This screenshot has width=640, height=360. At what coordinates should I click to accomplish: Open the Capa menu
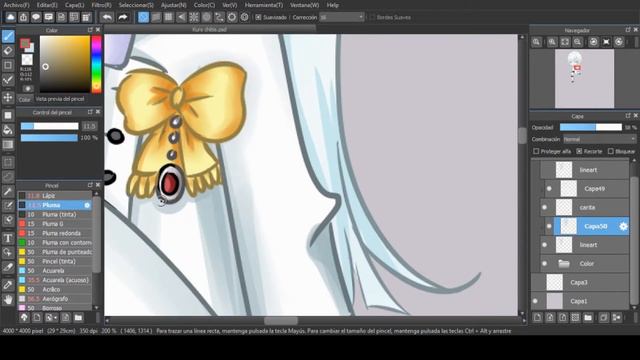[75, 5]
